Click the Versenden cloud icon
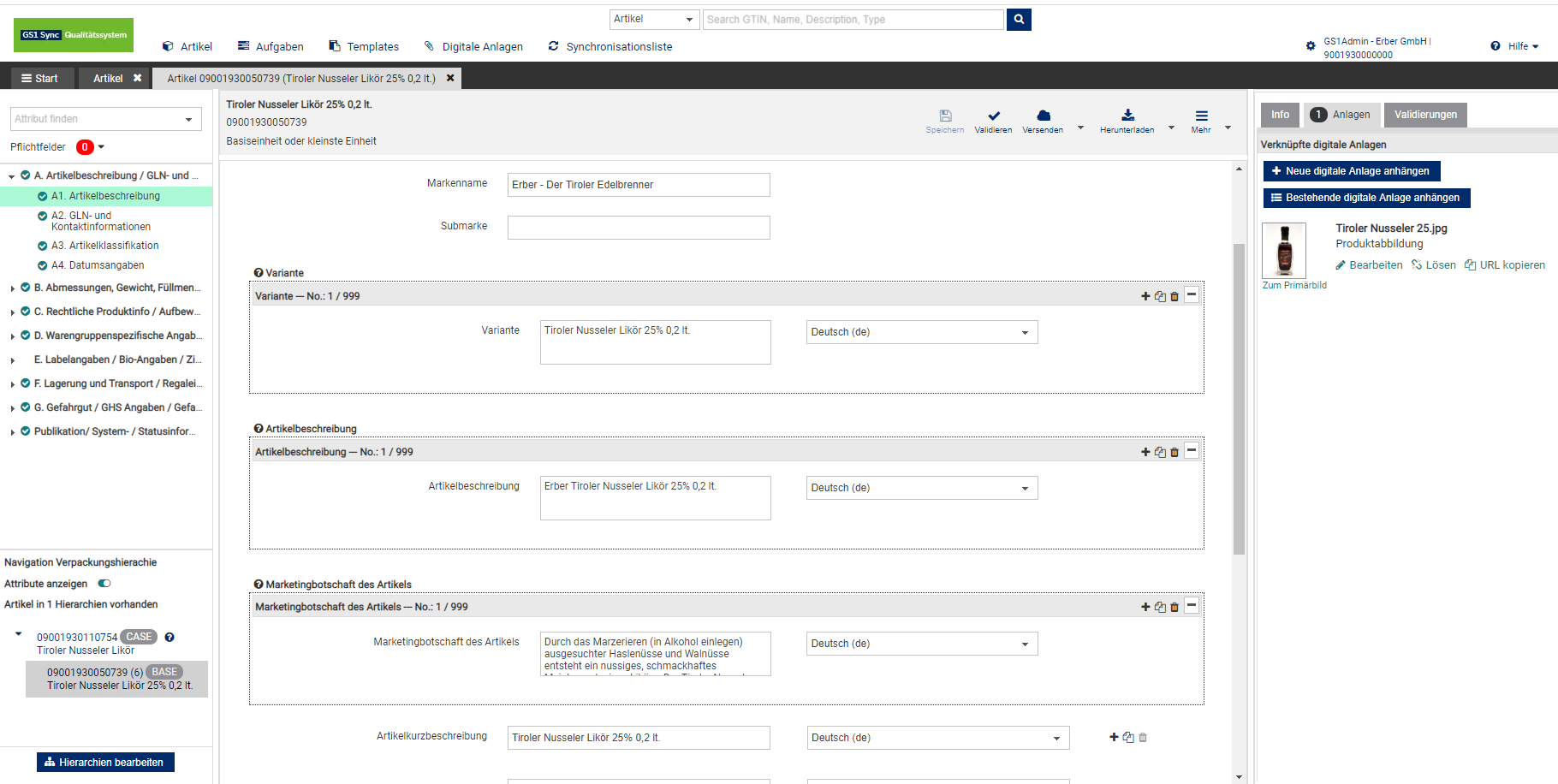The image size is (1558, 784). pos(1044,116)
